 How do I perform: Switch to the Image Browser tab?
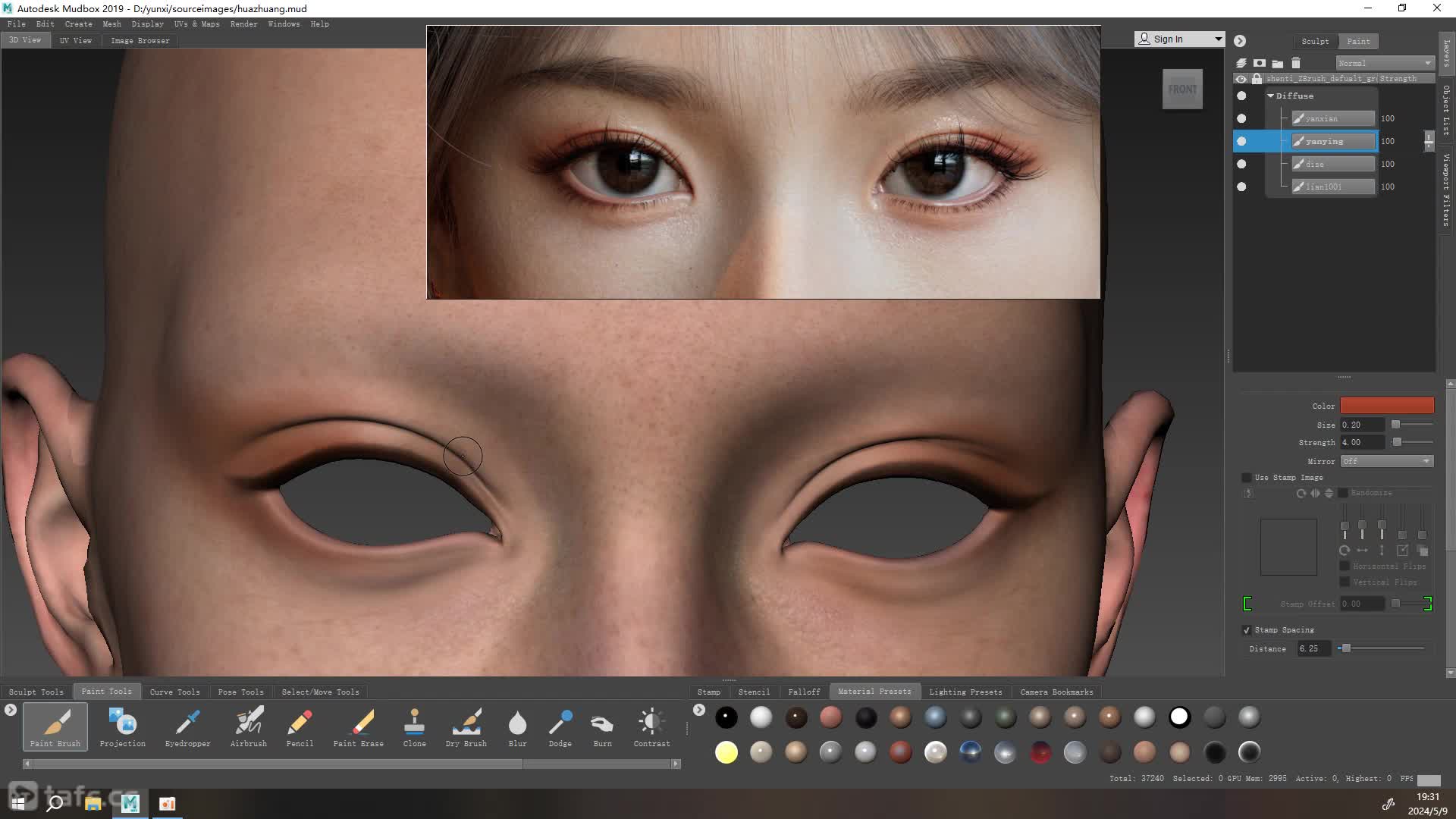click(x=140, y=41)
